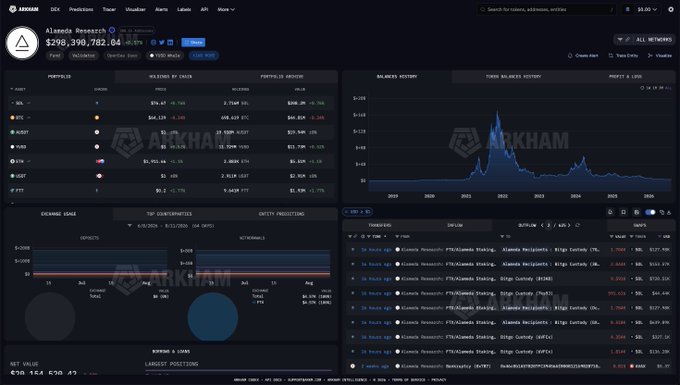Viewport: 680px width, 385px height.
Task: Click the copy icon above transfers
Action: pos(662,212)
